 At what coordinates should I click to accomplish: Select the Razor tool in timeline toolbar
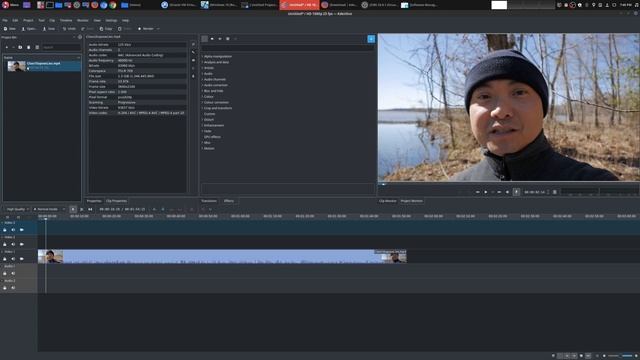pyautogui.click(x=82, y=209)
